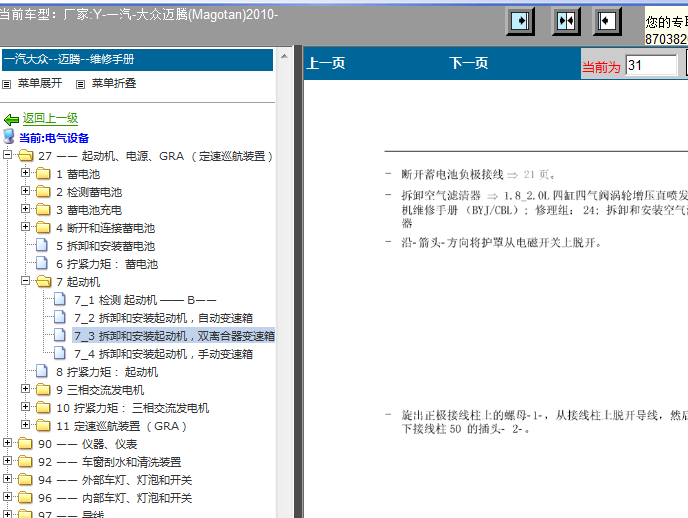This screenshot has width=688, height=518.
Task: Click 菜单展开 to expand menu
Action: click(x=40, y=83)
